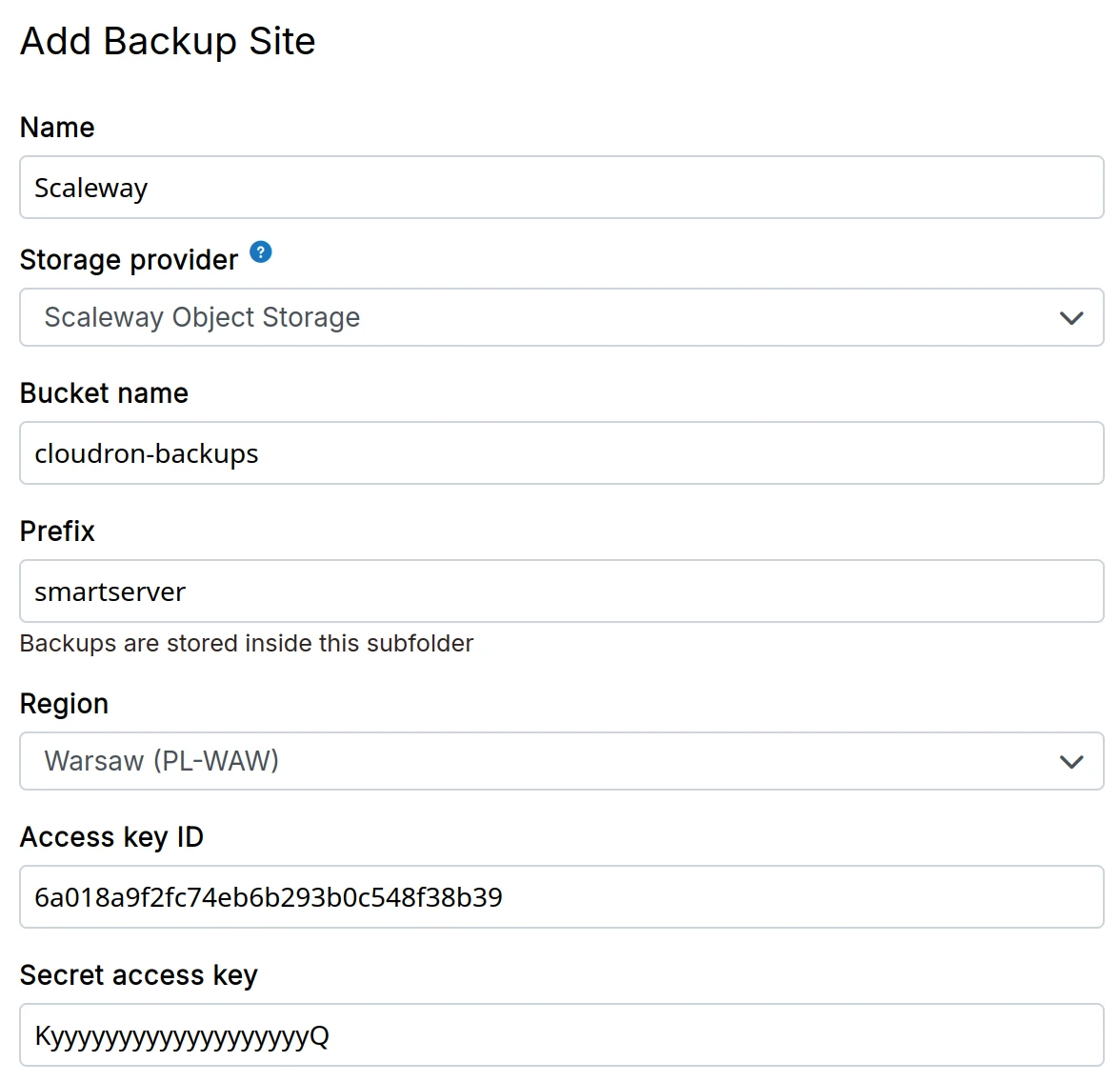Click the Prefix label above the field
Image resolution: width=1120 pixels, height=1082 pixels.
[x=57, y=531]
